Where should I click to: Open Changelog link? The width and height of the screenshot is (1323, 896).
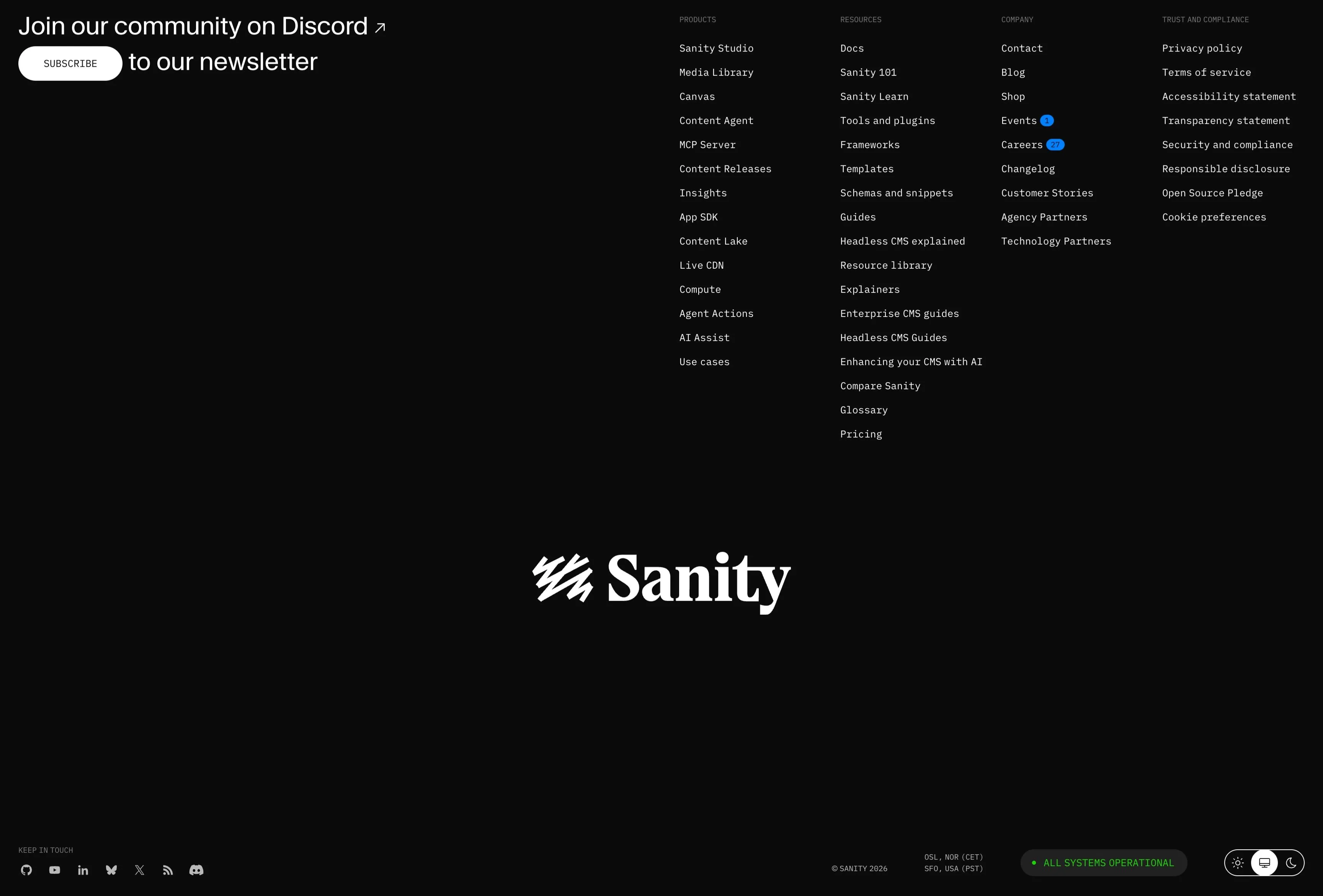click(x=1028, y=169)
